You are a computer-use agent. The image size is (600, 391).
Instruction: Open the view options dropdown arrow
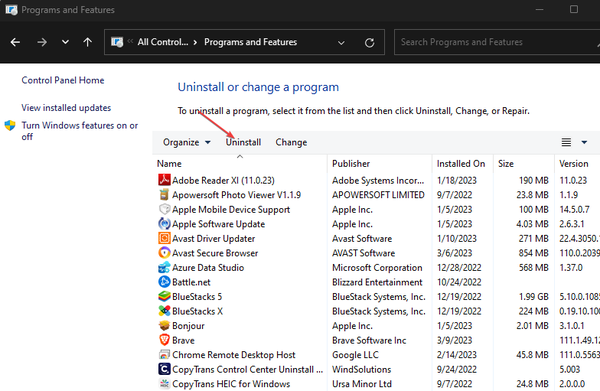point(584,142)
